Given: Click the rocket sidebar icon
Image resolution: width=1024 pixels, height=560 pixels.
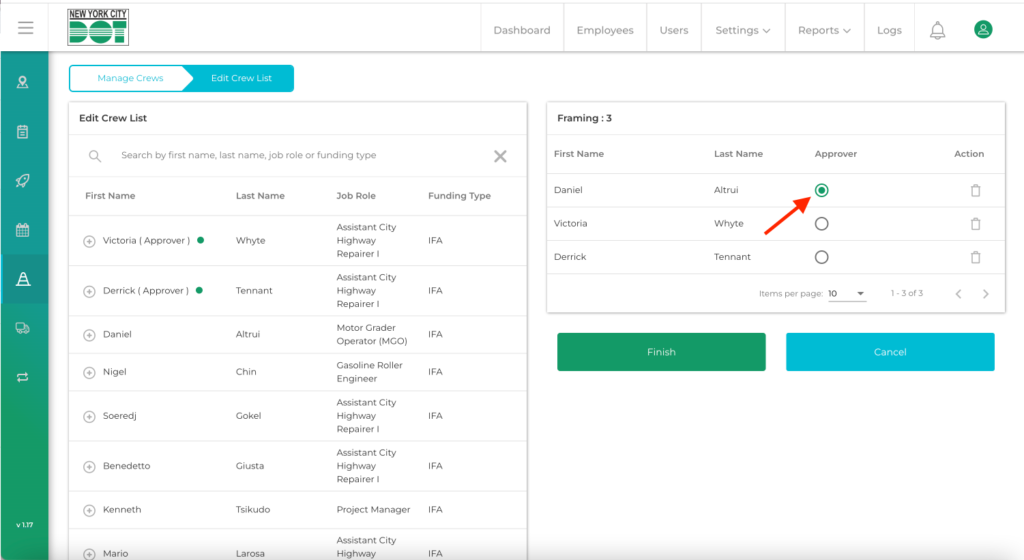Looking at the screenshot, I should [x=23, y=181].
